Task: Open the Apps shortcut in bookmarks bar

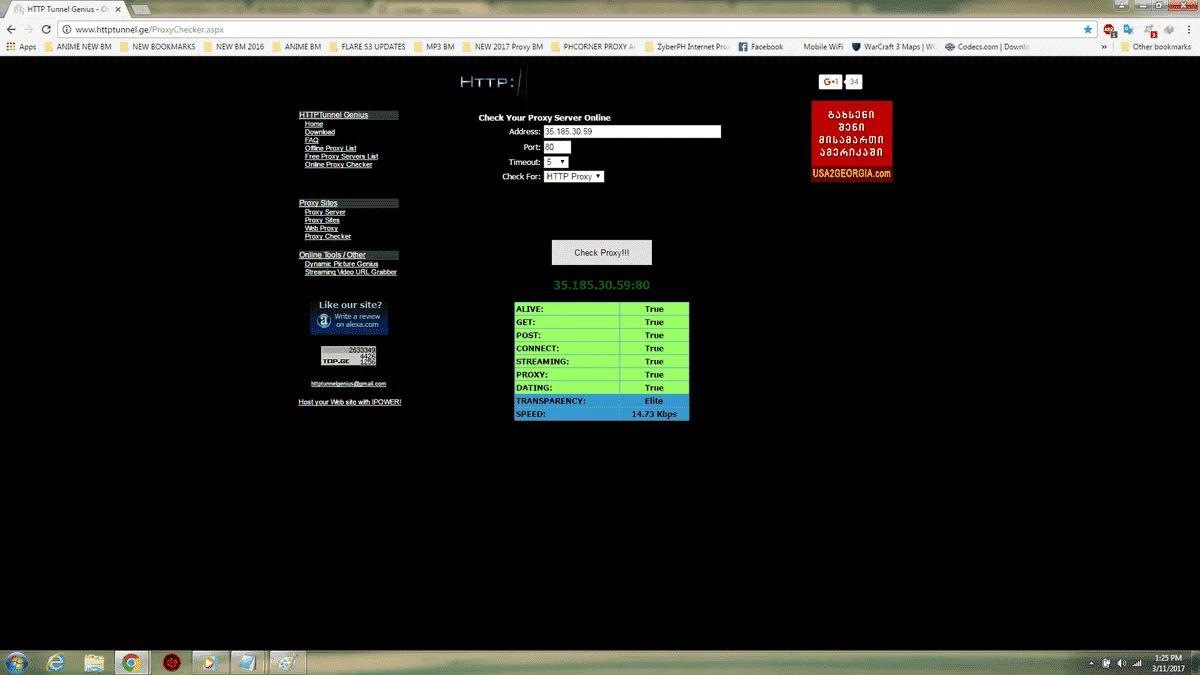Action: 21,47
